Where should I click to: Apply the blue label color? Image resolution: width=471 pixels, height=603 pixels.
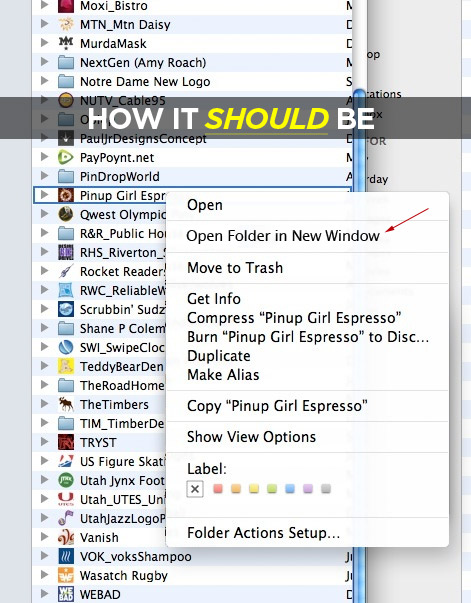pyautogui.click(x=290, y=489)
